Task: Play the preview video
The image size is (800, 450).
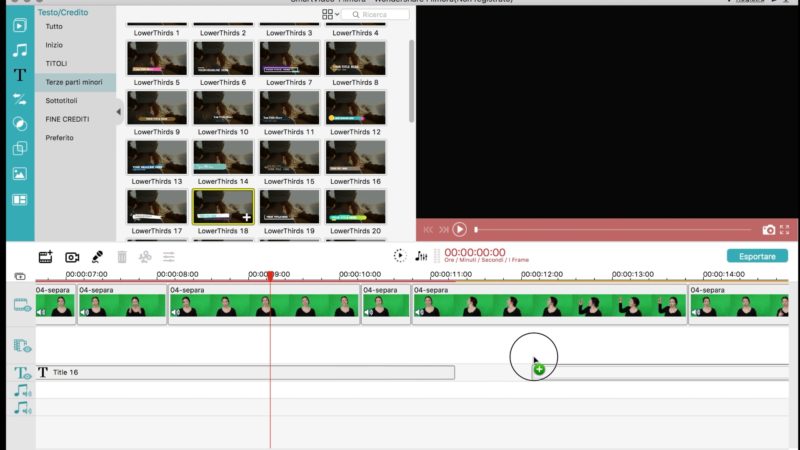Action: coord(459,230)
